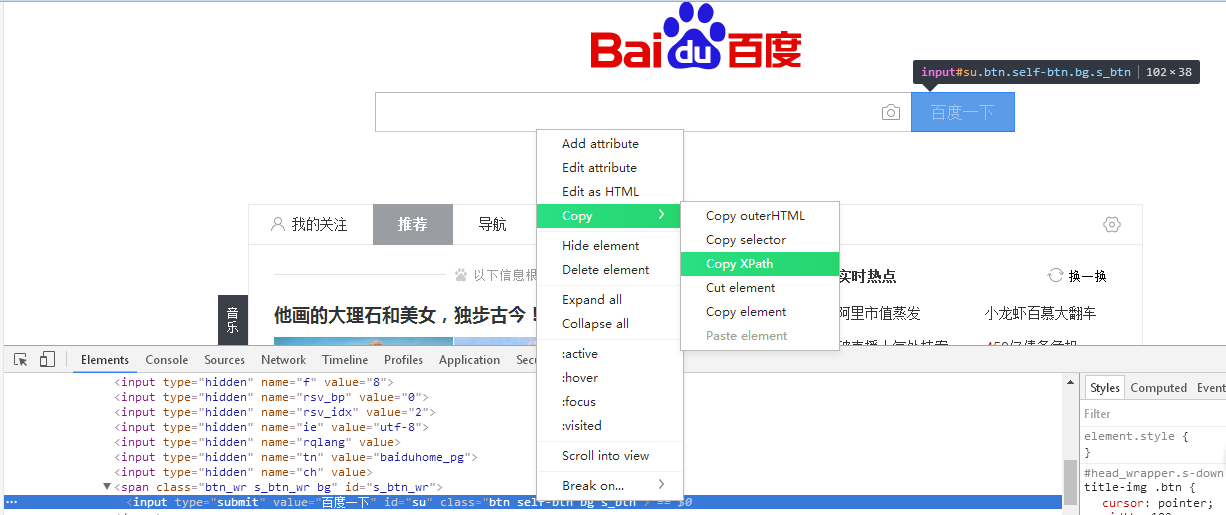Click the camera image-search icon
Viewport: 1226px width, 515px height.
pos(891,113)
